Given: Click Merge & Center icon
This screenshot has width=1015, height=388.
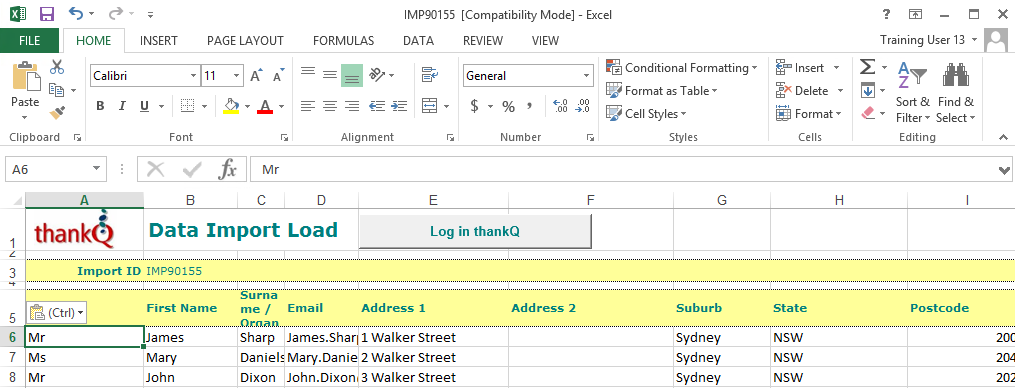Looking at the screenshot, I should [x=430, y=106].
